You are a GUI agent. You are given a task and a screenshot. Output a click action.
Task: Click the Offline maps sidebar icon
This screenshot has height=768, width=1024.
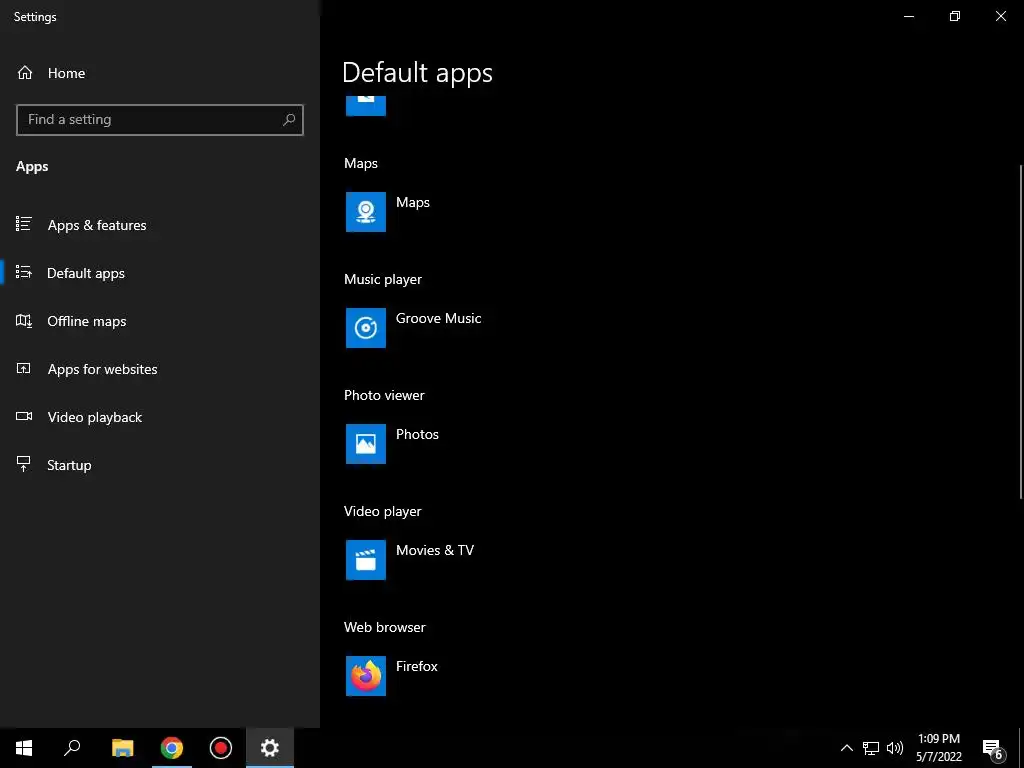[x=24, y=321]
